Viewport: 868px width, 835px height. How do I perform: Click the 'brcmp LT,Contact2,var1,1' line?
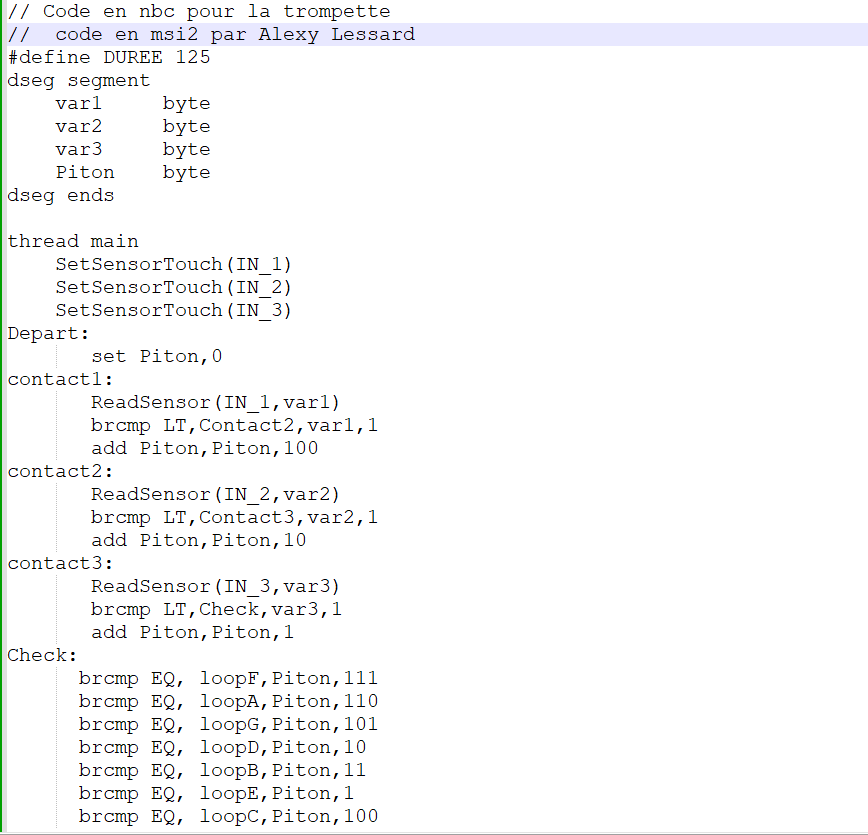pos(235,425)
